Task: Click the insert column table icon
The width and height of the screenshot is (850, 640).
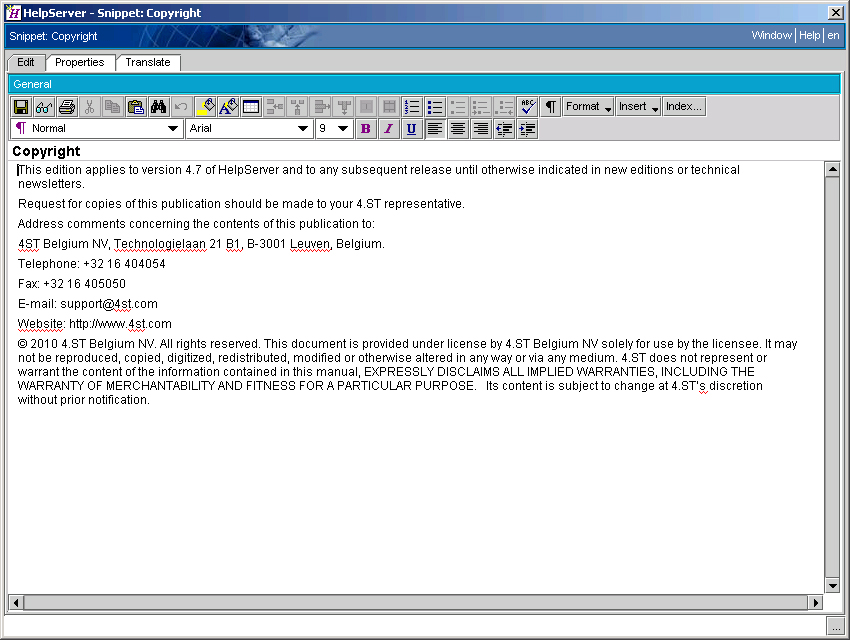Action: pos(297,107)
